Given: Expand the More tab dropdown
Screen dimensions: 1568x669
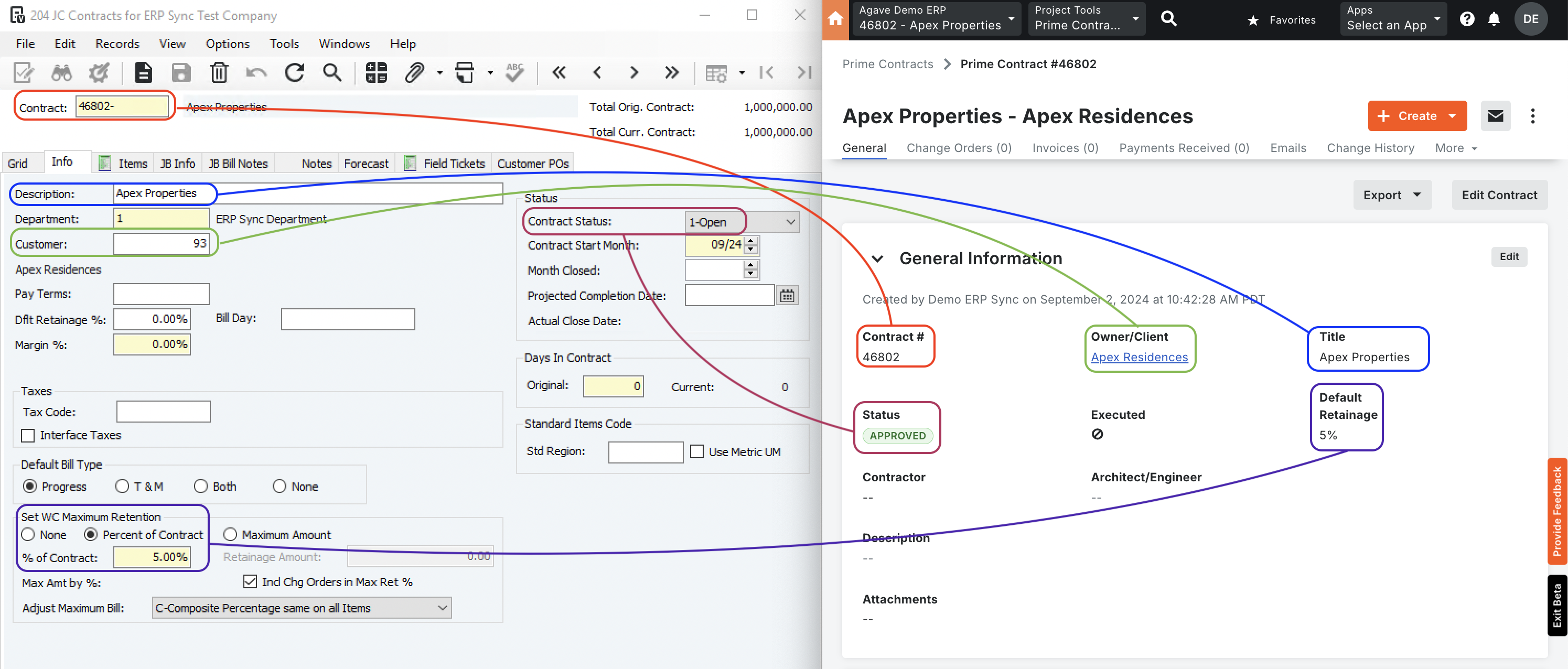Looking at the screenshot, I should (1456, 148).
